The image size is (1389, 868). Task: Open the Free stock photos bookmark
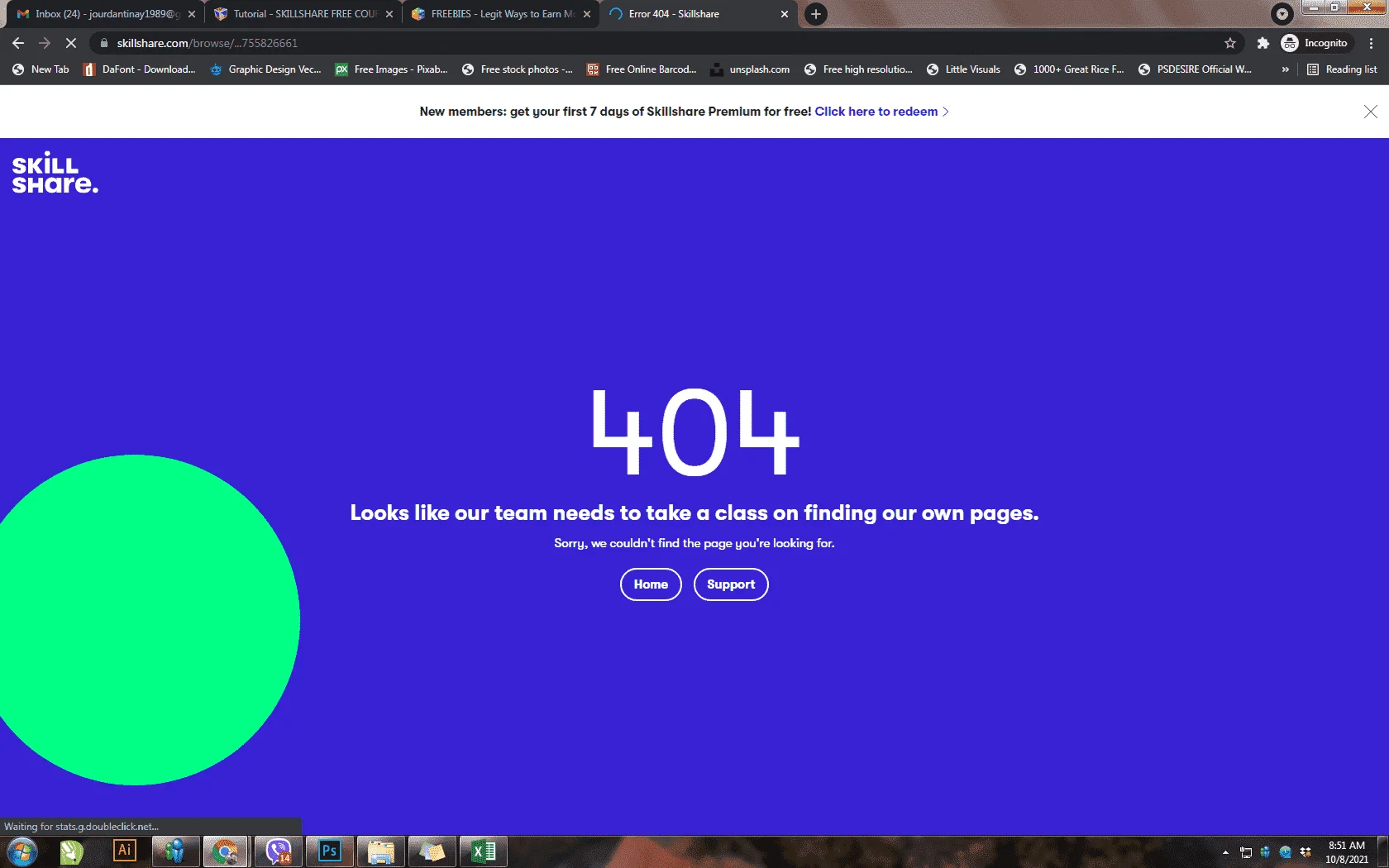click(518, 69)
